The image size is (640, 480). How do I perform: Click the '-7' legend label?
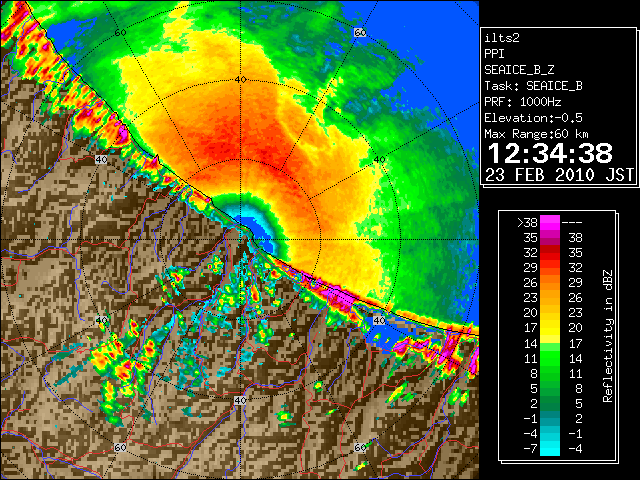[530, 449]
